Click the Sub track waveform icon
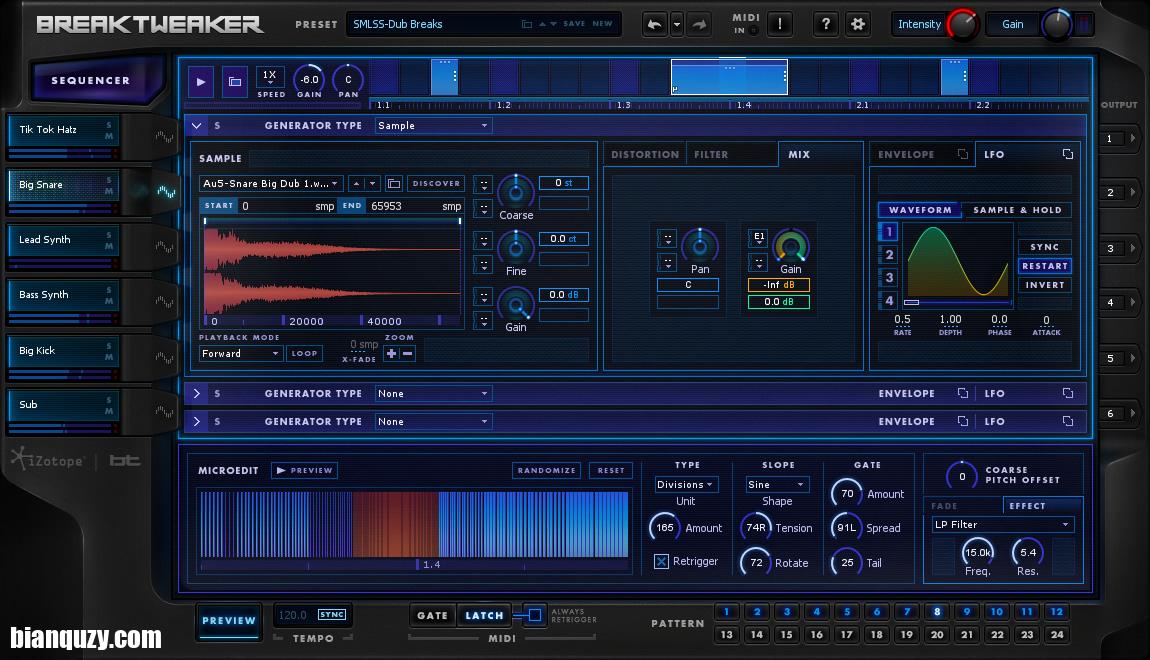 pos(164,412)
